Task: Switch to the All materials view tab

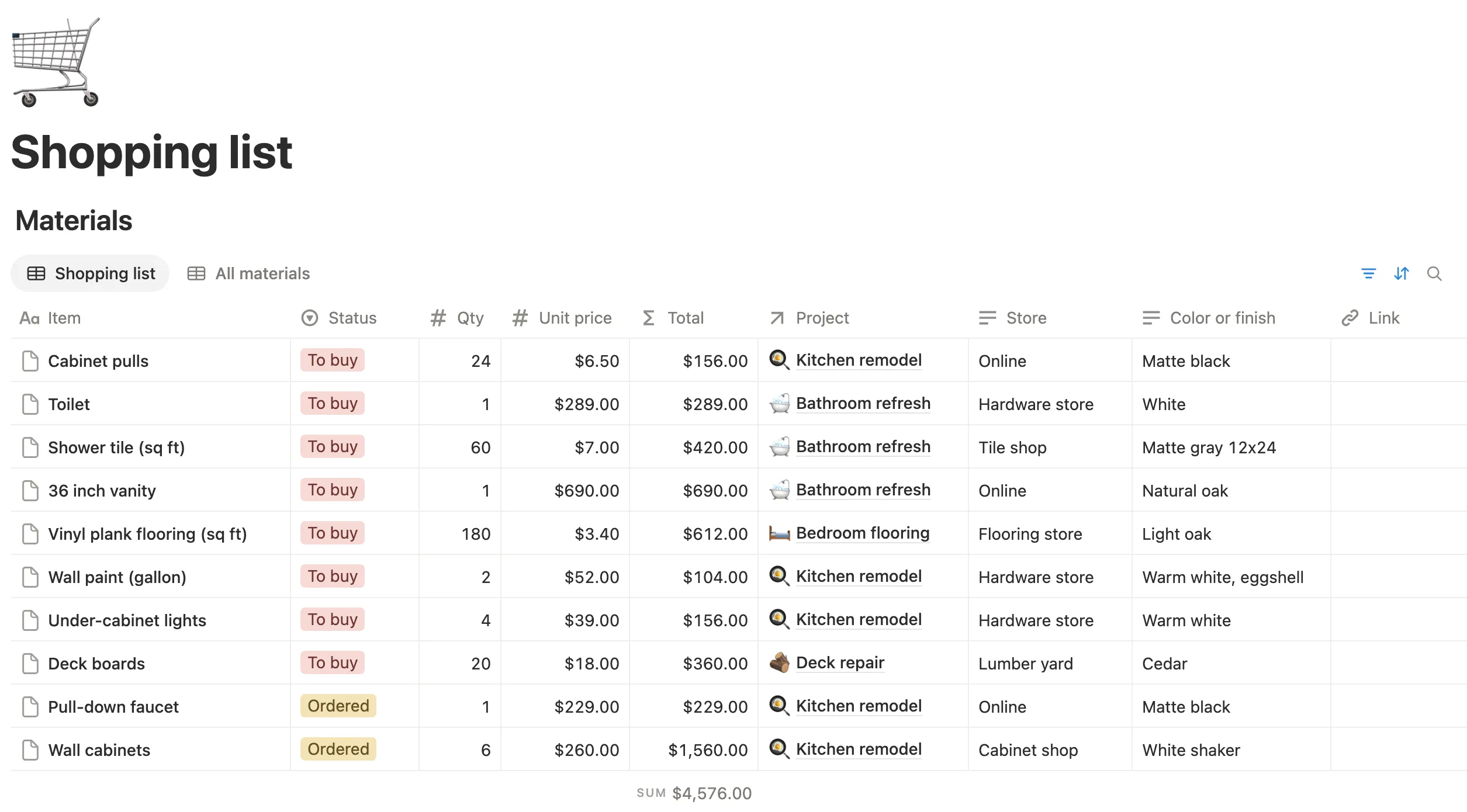Action: click(x=248, y=273)
